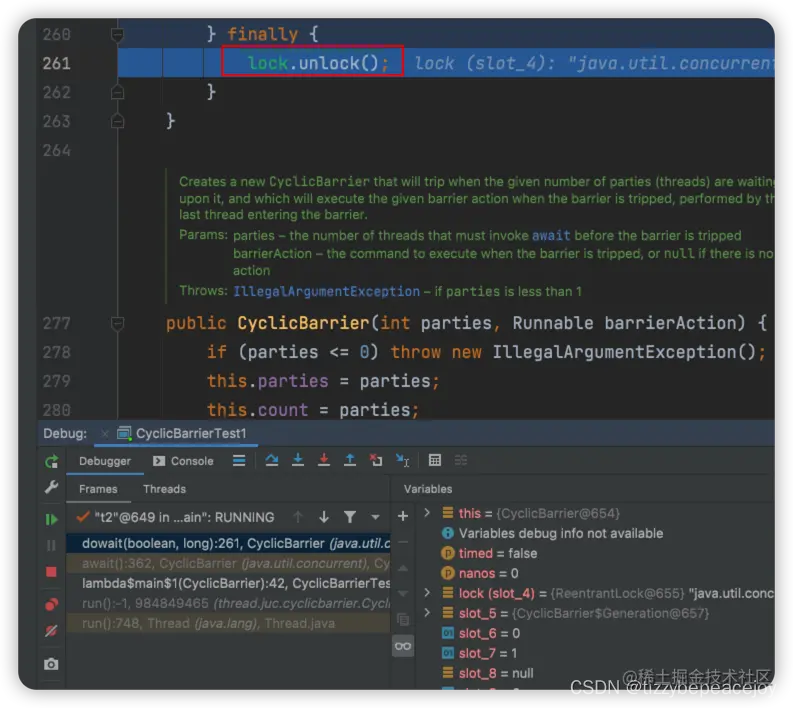793x708 pixels.
Task: Open evaluate expression calculator
Action: (435, 460)
